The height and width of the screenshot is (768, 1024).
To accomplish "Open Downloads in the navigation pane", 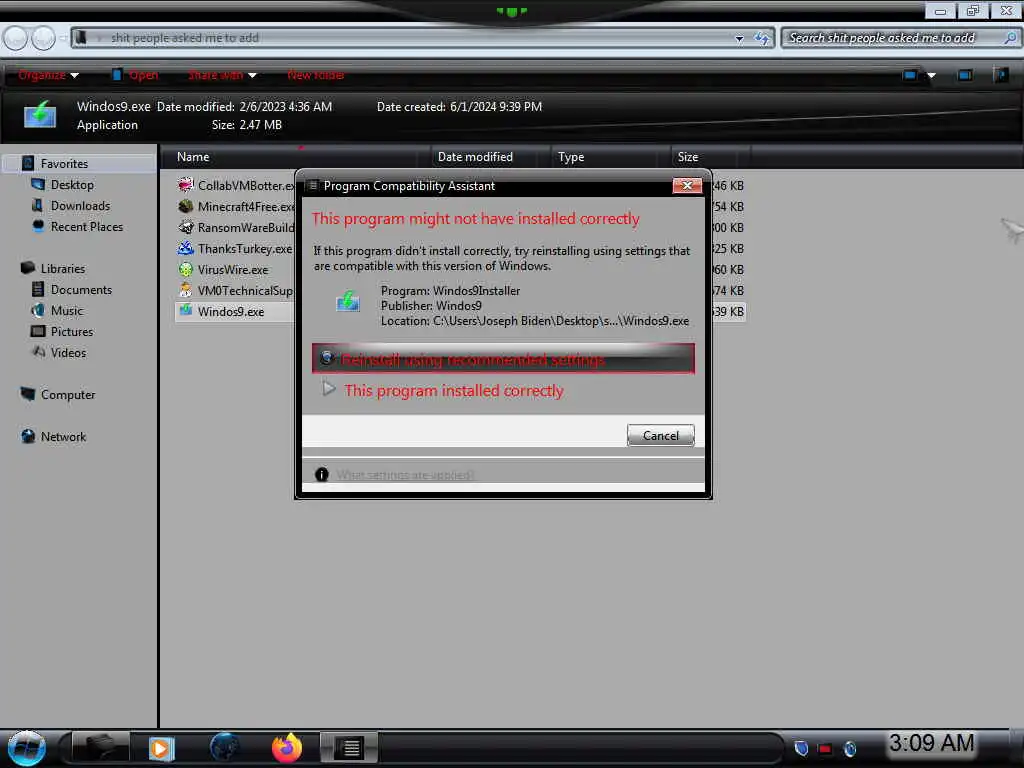I will [80, 206].
